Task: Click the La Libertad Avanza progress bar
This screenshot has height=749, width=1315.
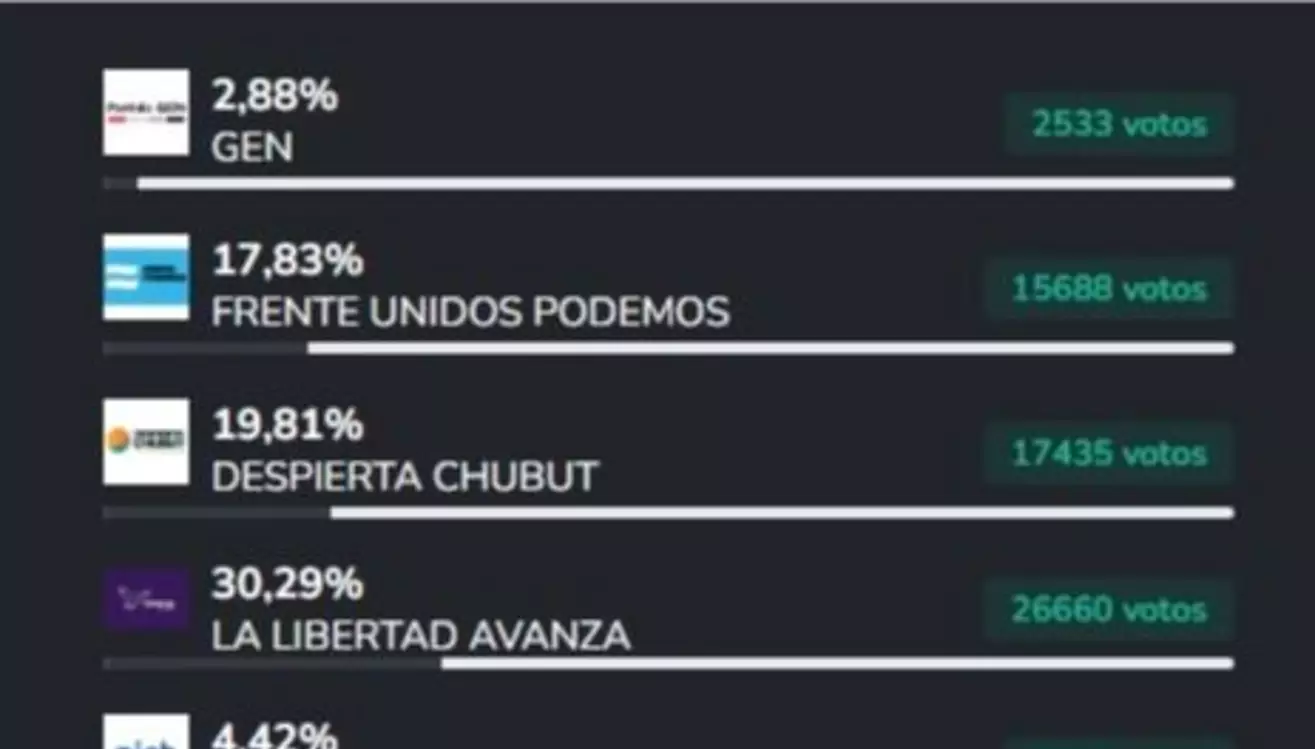Action: pyautogui.click(x=668, y=663)
